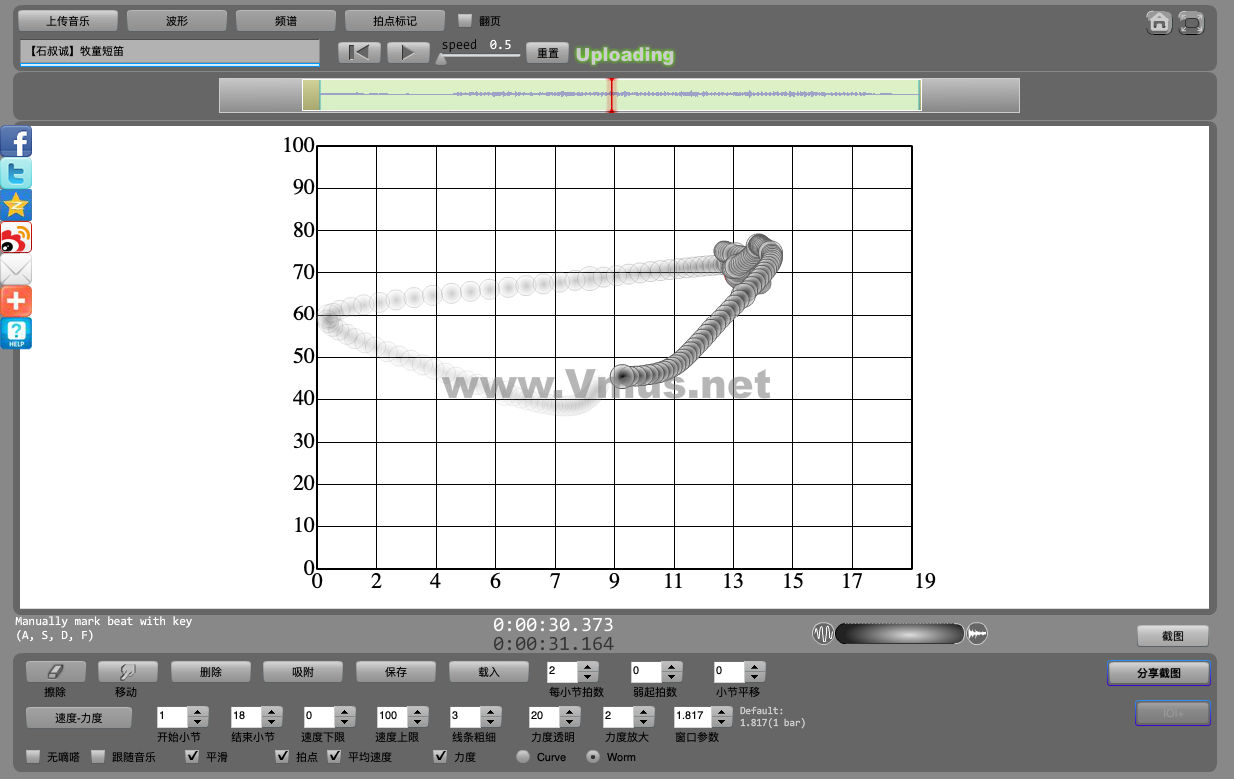Select the move (移动) tool
Image resolution: width=1234 pixels, height=779 pixels.
coord(128,672)
